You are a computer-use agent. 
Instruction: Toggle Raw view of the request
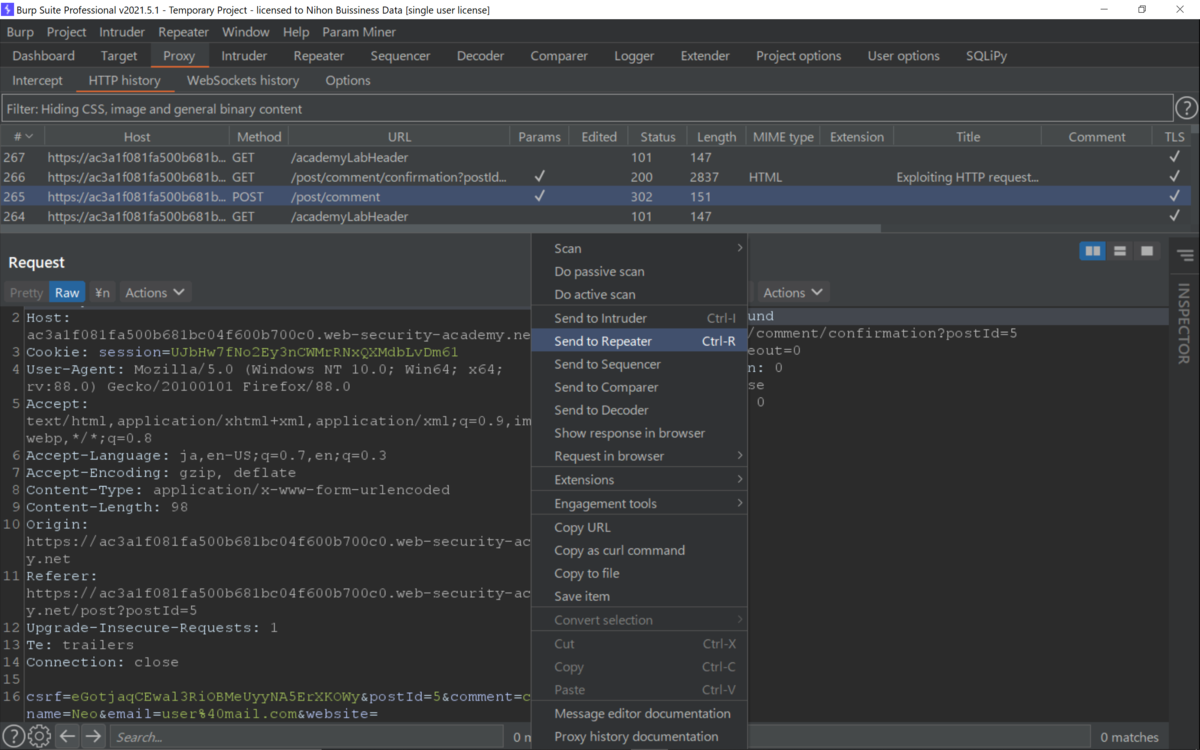pos(67,293)
